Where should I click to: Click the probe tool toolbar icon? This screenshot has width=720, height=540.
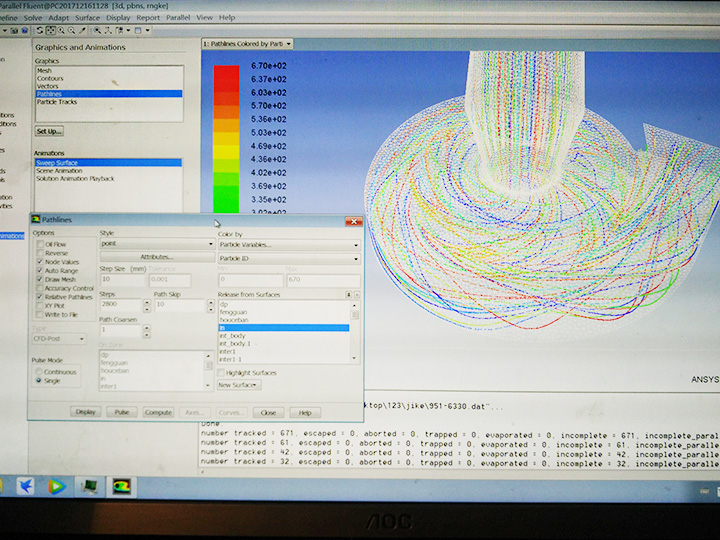82,30
